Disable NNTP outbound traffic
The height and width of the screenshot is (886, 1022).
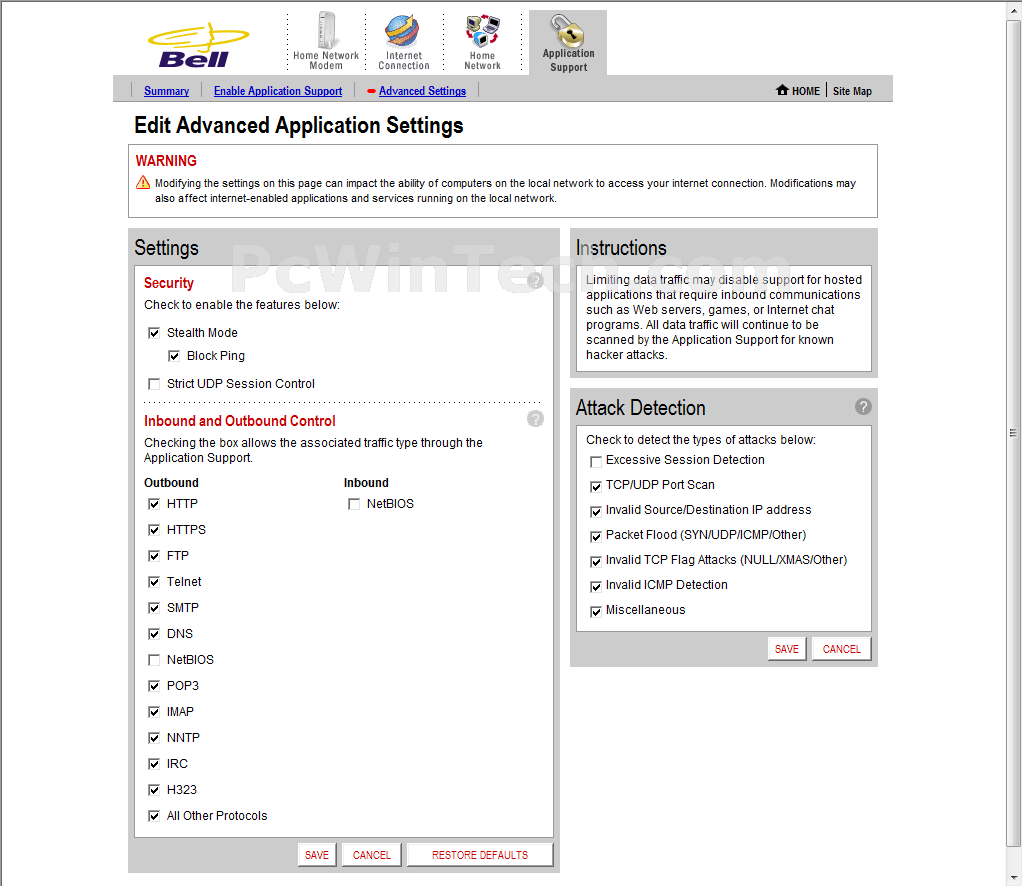pyautogui.click(x=154, y=739)
